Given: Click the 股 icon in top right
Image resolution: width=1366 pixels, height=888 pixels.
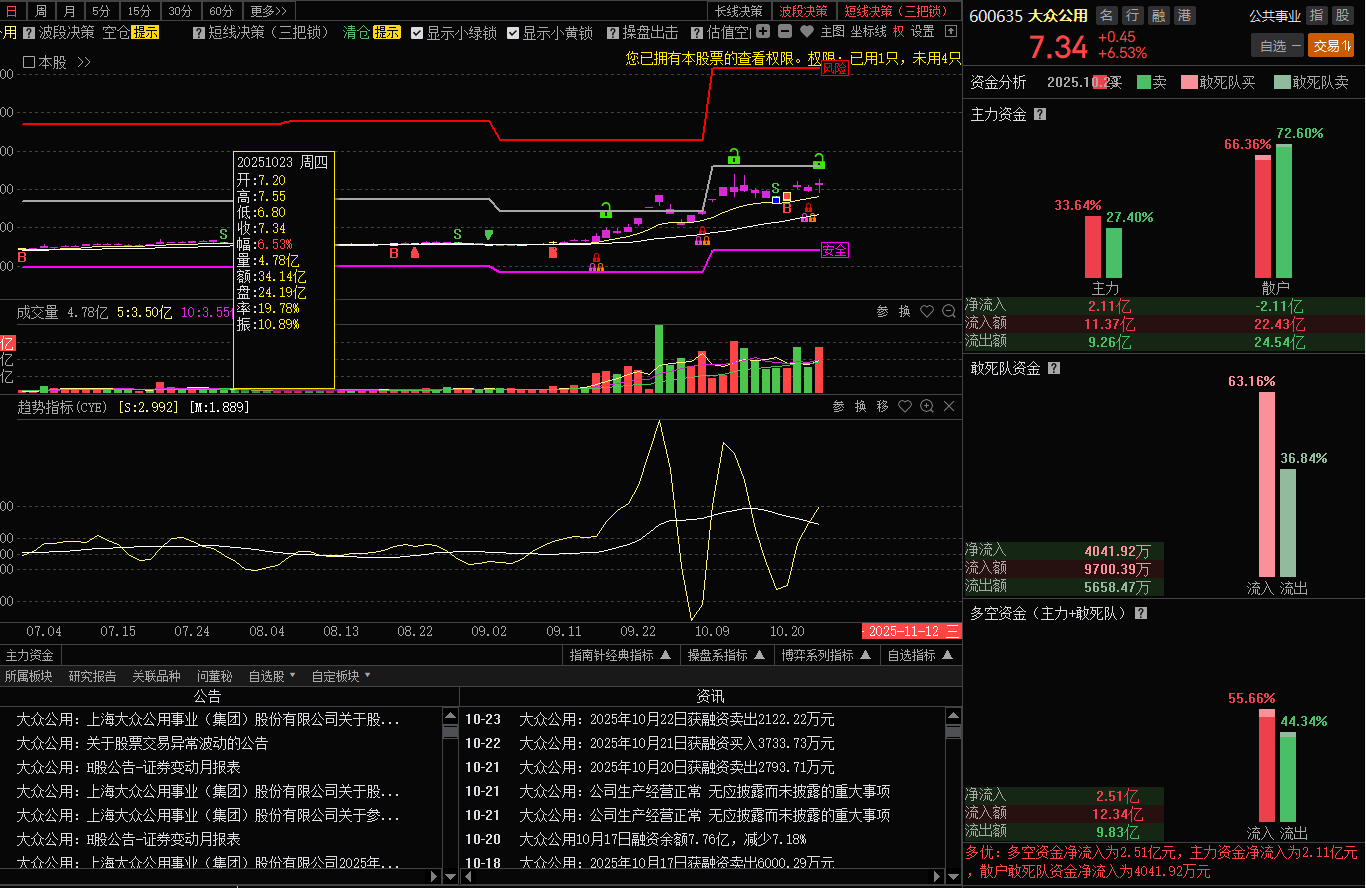Looking at the screenshot, I should point(1342,15).
